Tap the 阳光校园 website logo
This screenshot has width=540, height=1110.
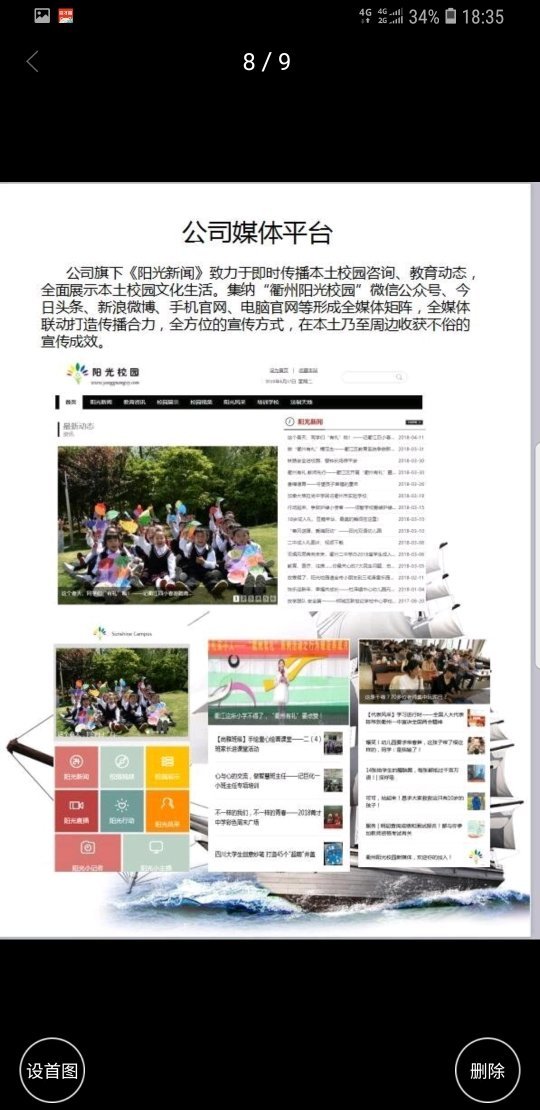[x=103, y=373]
